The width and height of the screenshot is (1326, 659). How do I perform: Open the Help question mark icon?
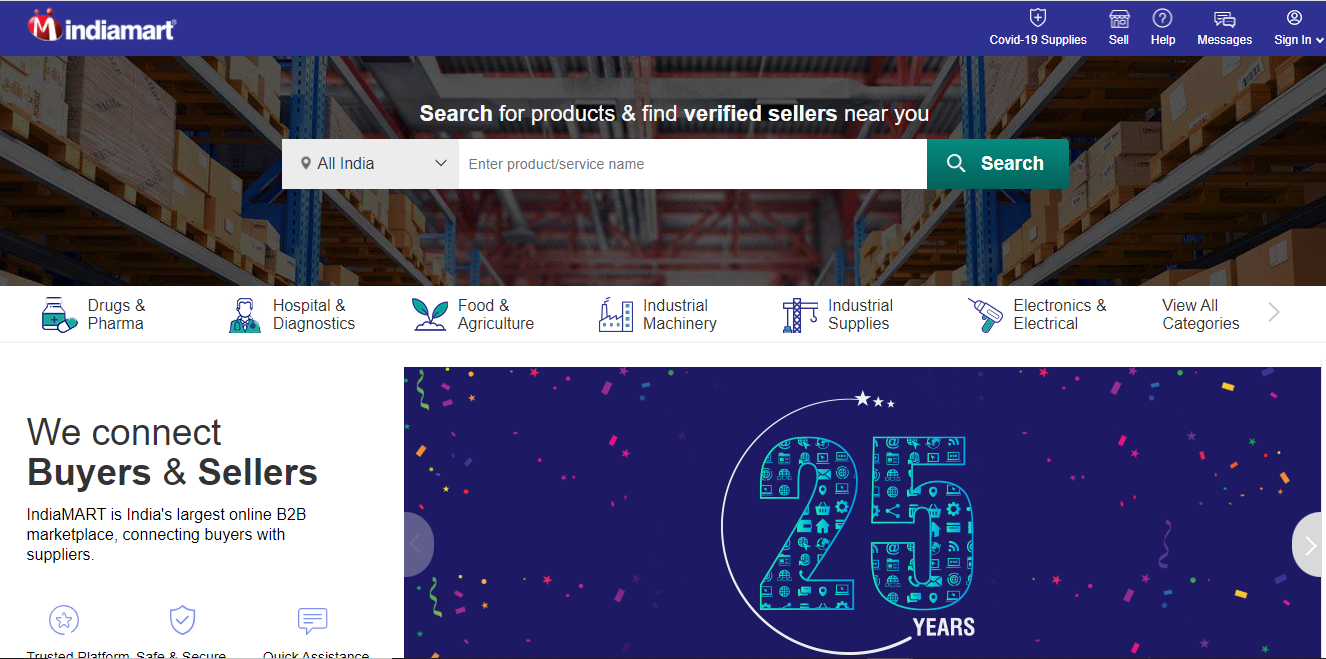point(1162,18)
